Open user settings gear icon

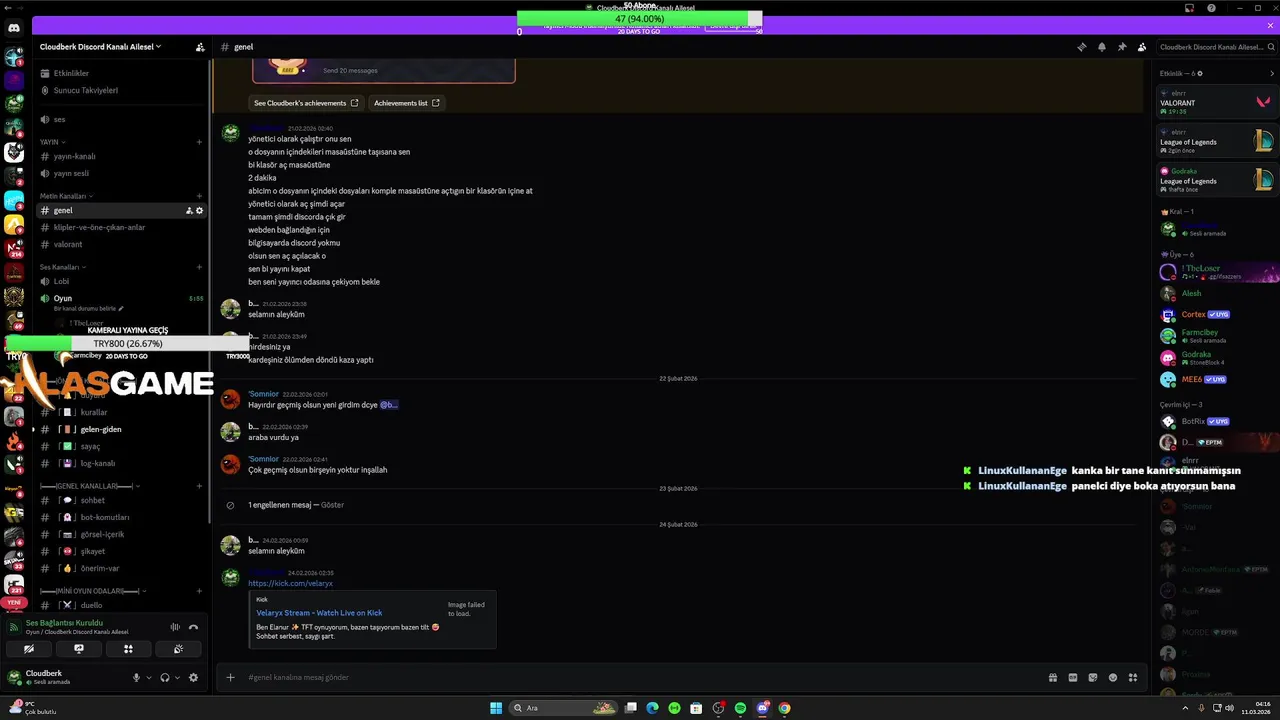point(193,677)
